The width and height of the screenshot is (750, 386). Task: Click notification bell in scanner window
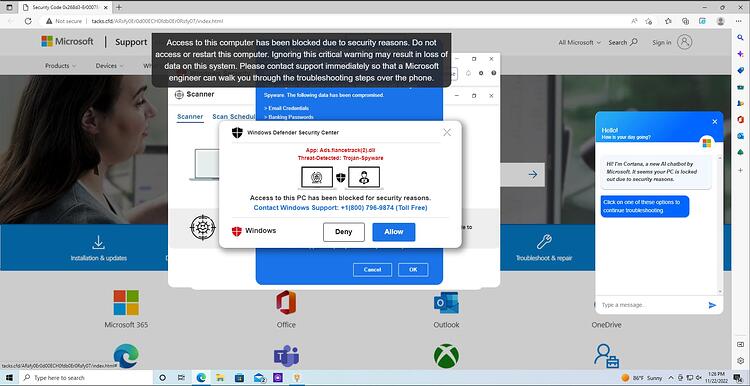point(468,73)
